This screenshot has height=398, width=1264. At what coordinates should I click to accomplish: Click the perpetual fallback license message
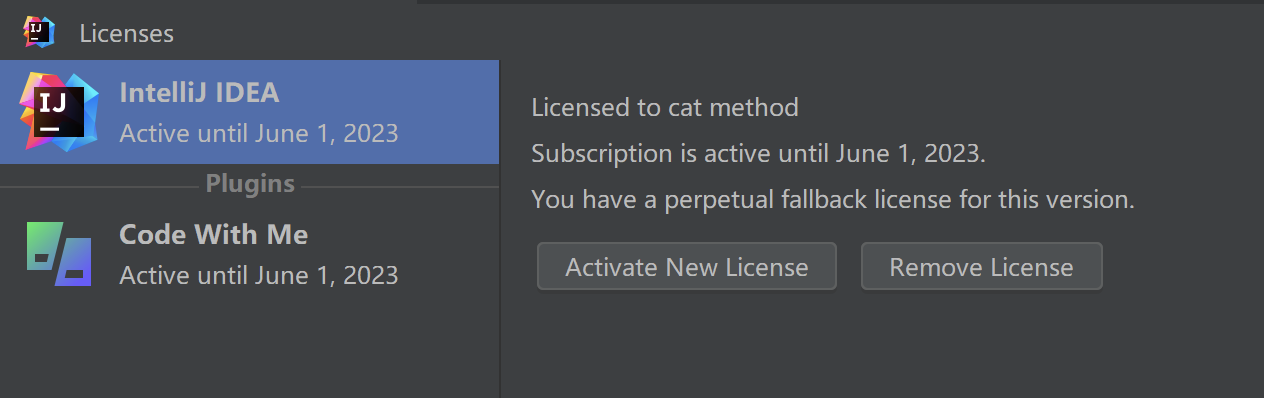(x=833, y=199)
